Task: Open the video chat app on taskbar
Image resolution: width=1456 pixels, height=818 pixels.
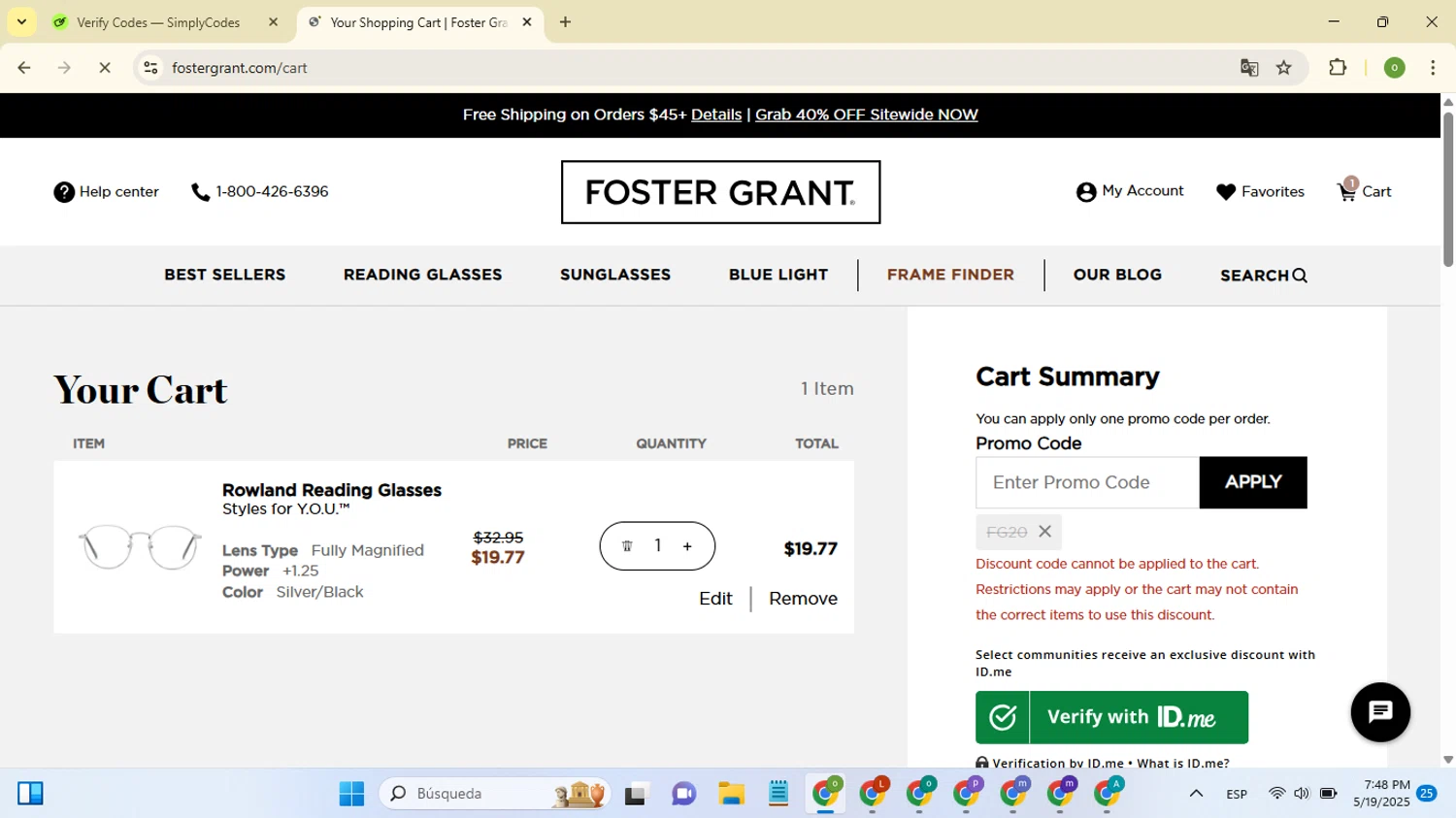Action: 683,794
